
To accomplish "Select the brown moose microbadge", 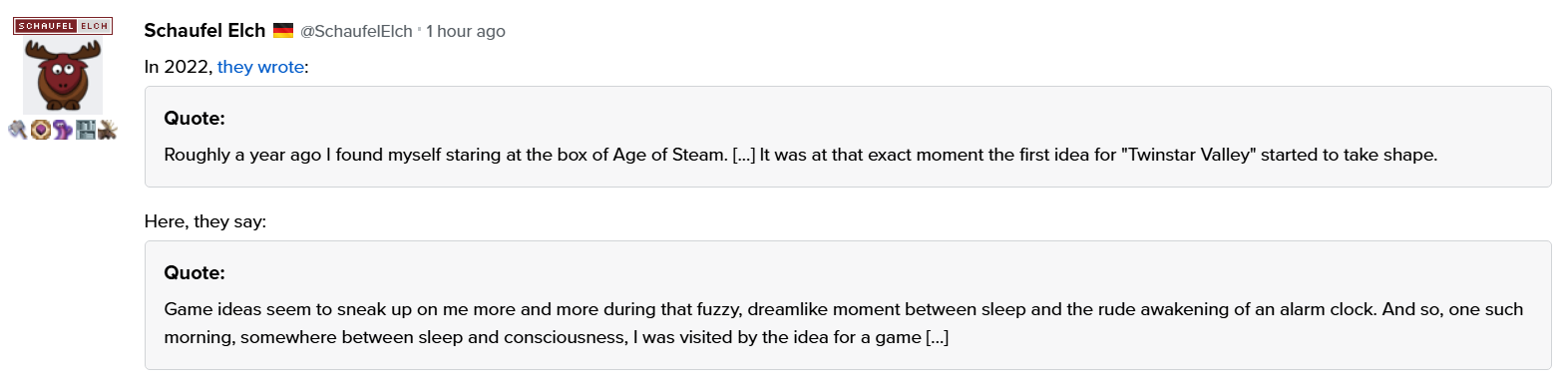I will click(107, 130).
